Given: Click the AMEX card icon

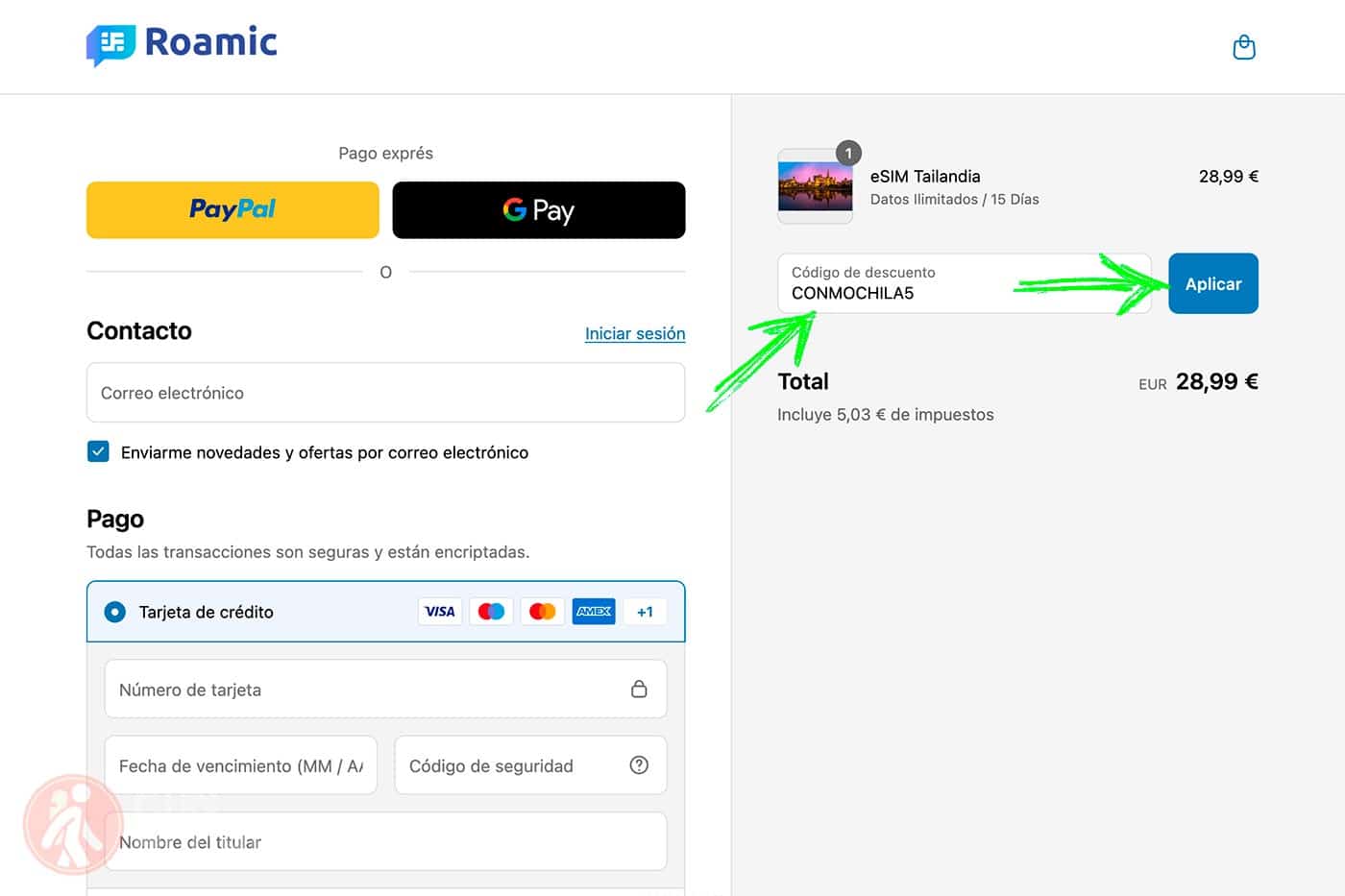Looking at the screenshot, I should (593, 611).
